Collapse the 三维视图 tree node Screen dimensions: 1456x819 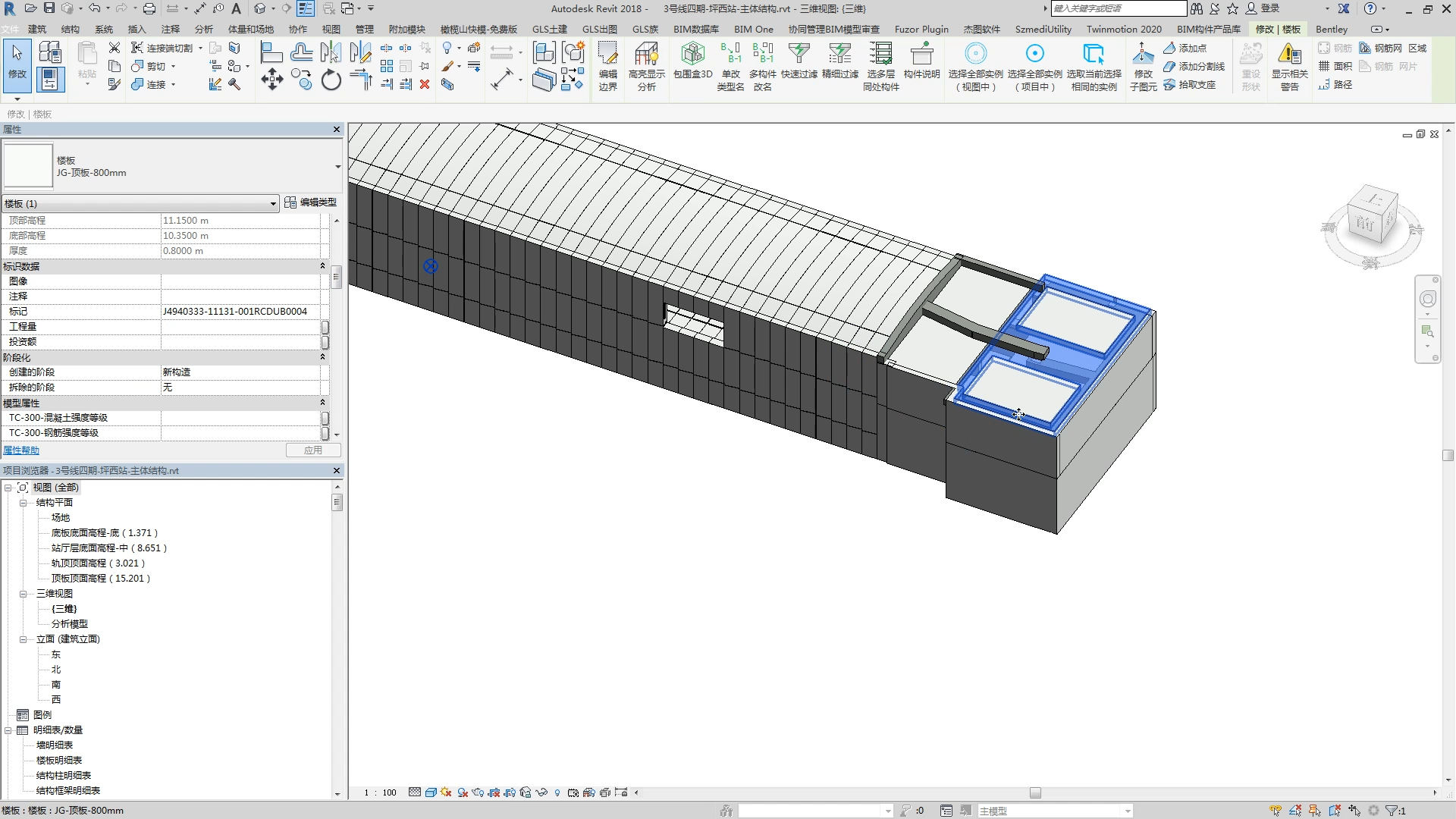[23, 594]
